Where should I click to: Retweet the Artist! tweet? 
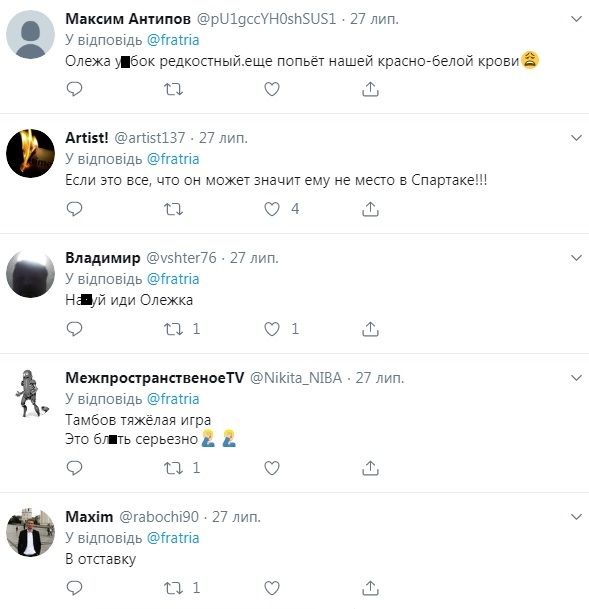point(173,209)
